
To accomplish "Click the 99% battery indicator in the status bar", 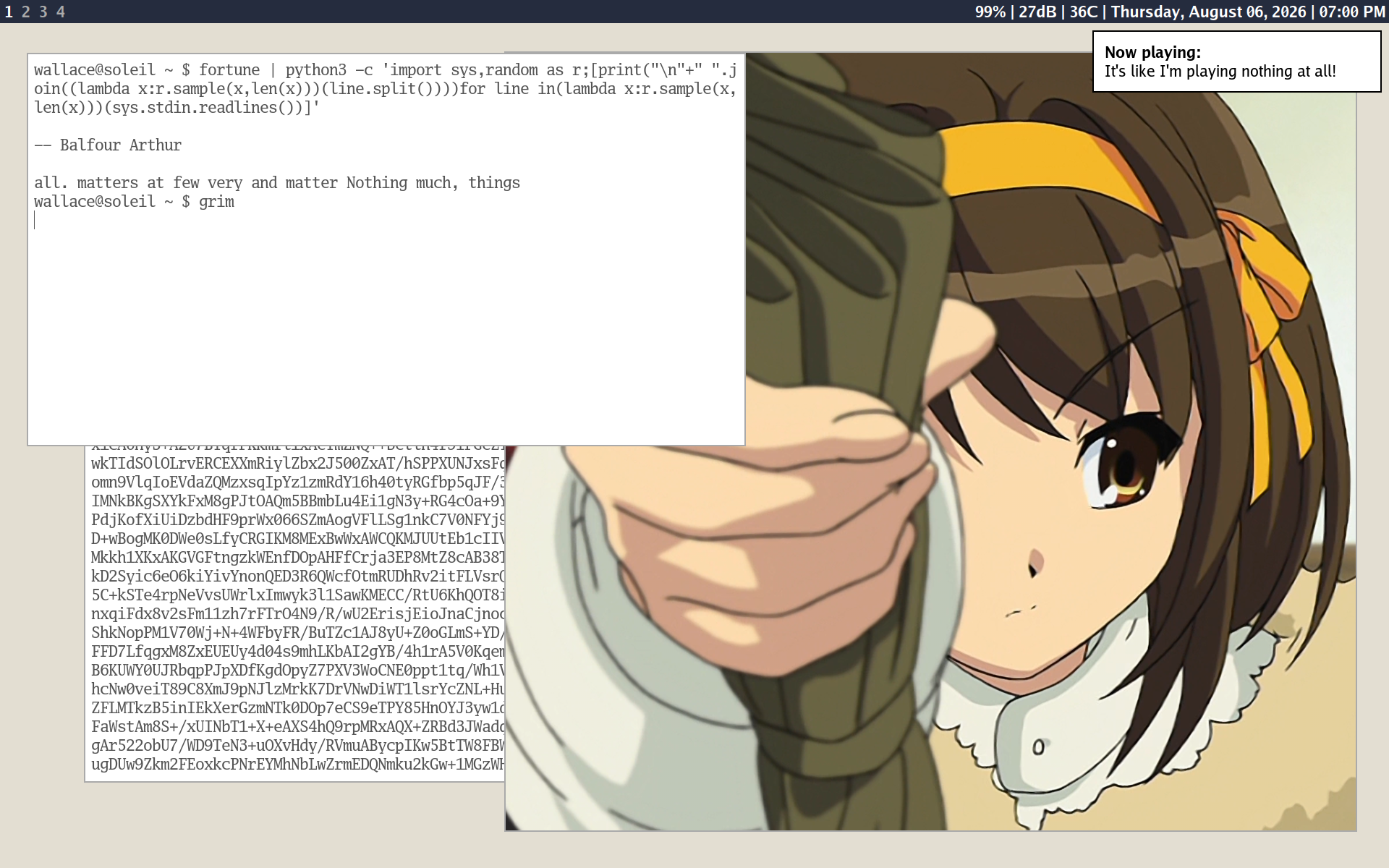I will pyautogui.click(x=990, y=12).
